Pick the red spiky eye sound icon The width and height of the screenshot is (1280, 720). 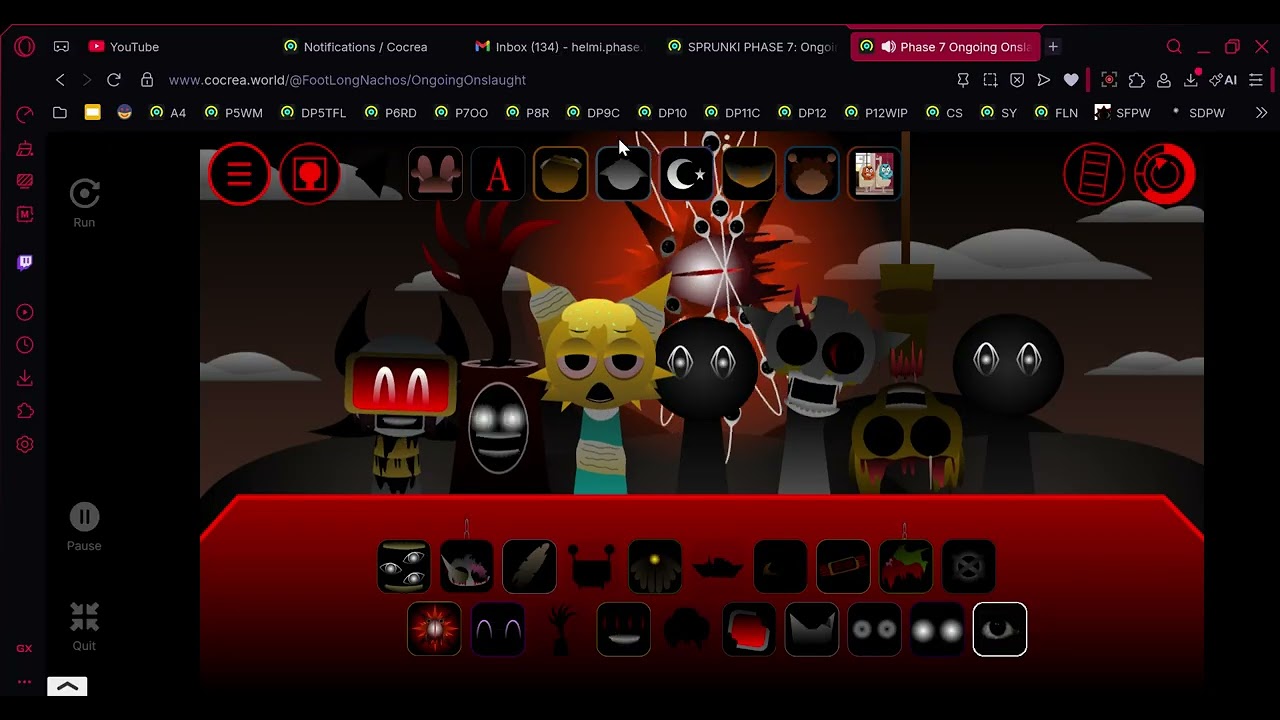(x=434, y=629)
